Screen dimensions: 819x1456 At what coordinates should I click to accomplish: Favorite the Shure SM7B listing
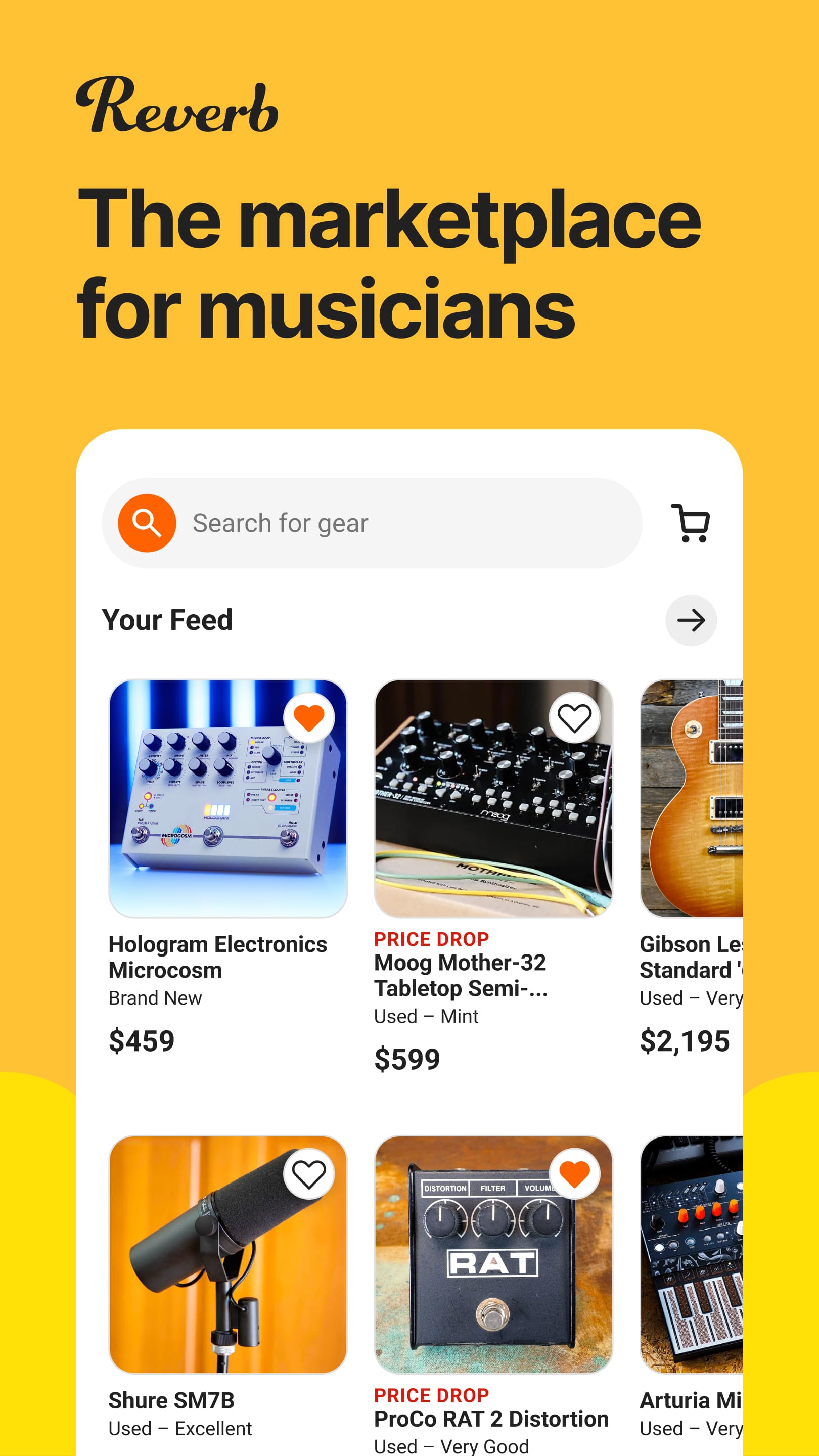(x=308, y=1174)
